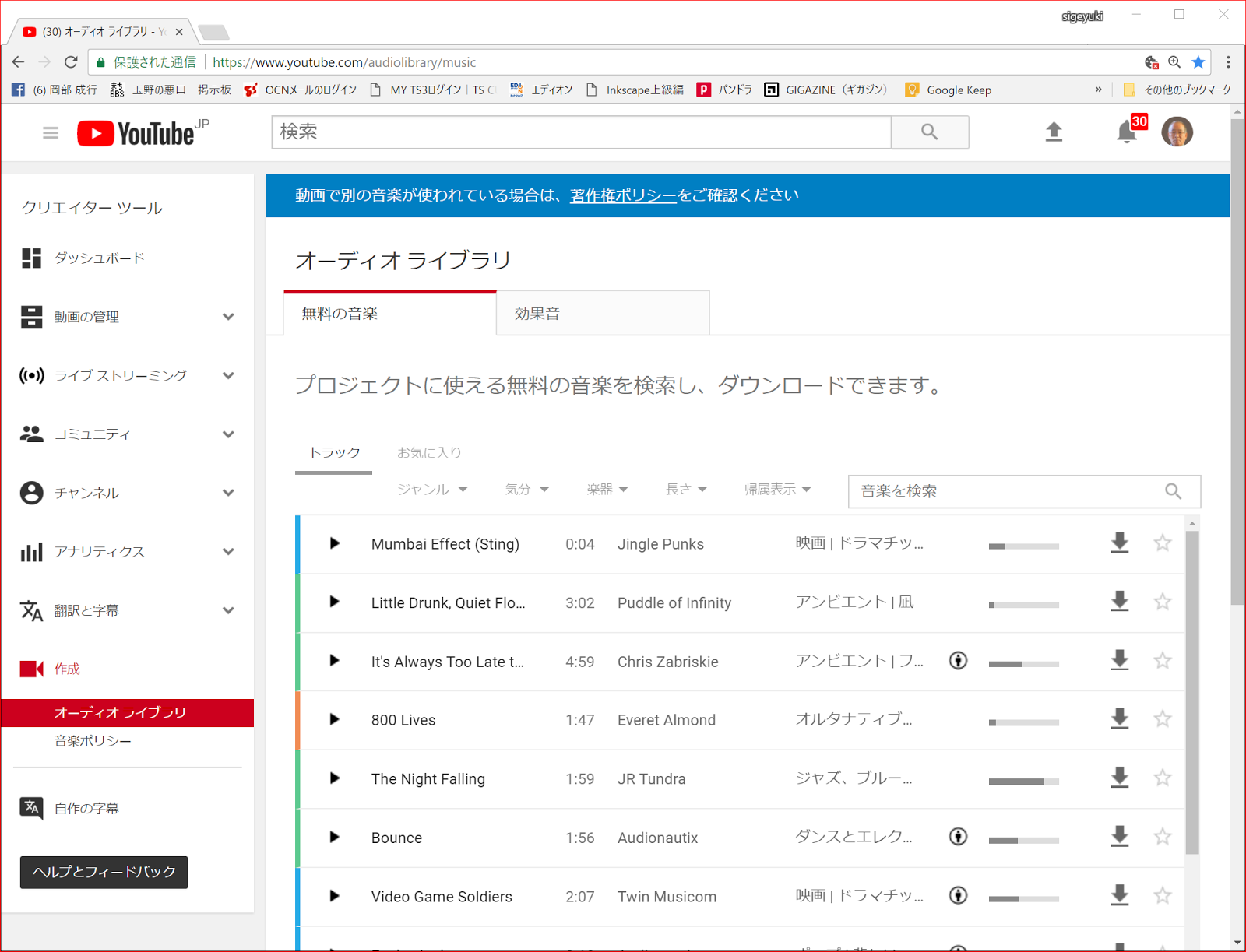
Task: Select the お気に入り sub-tab
Action: tap(429, 453)
